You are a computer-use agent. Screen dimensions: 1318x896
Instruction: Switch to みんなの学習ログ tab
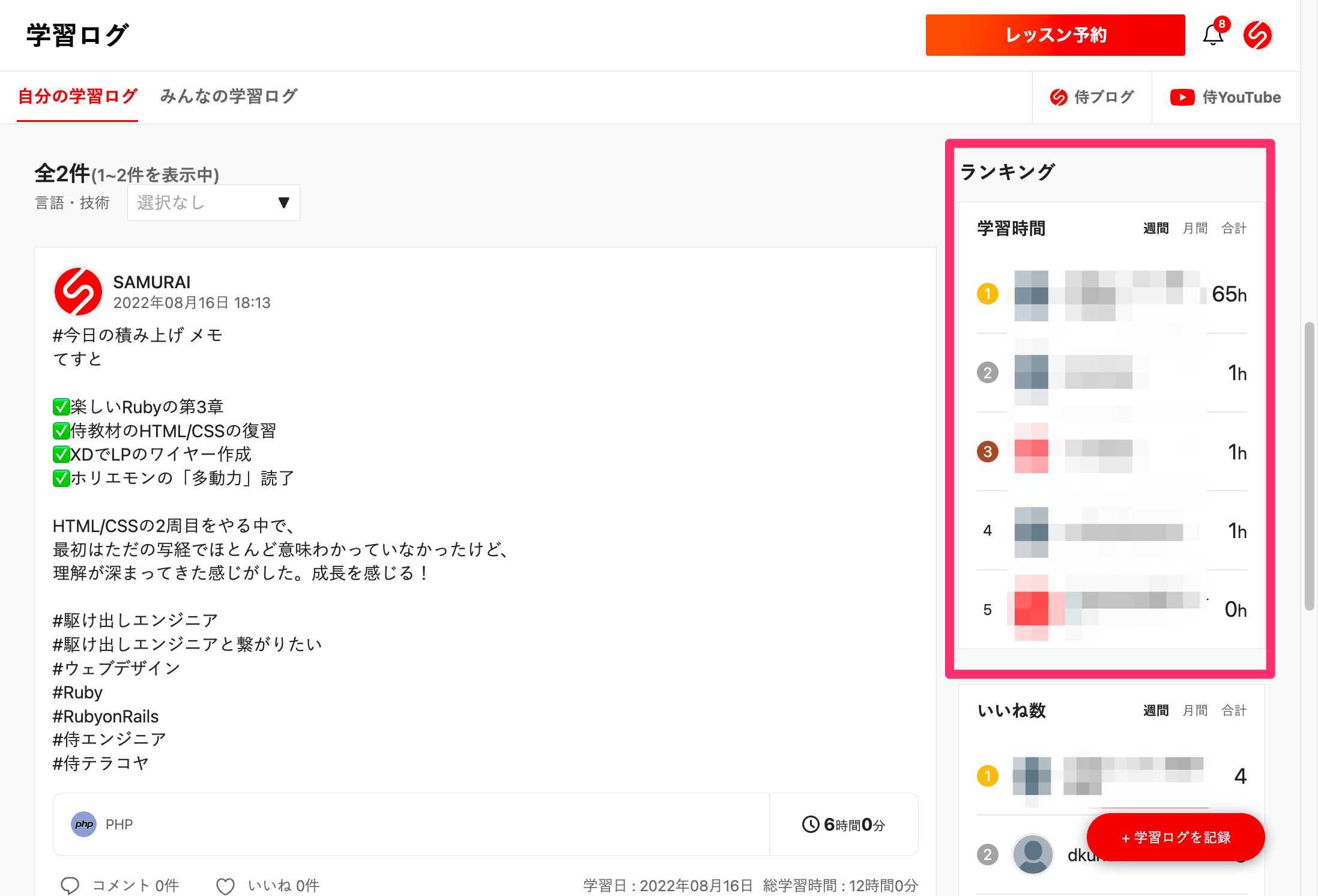tap(228, 96)
